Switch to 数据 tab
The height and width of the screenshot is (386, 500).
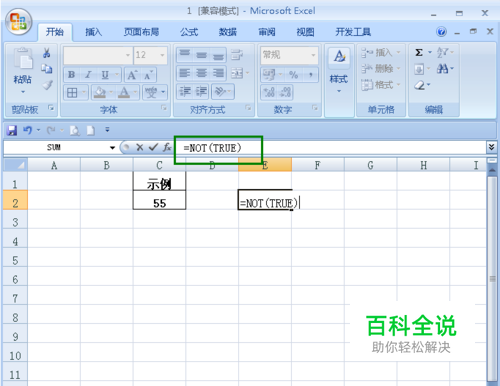pyautogui.click(x=228, y=32)
